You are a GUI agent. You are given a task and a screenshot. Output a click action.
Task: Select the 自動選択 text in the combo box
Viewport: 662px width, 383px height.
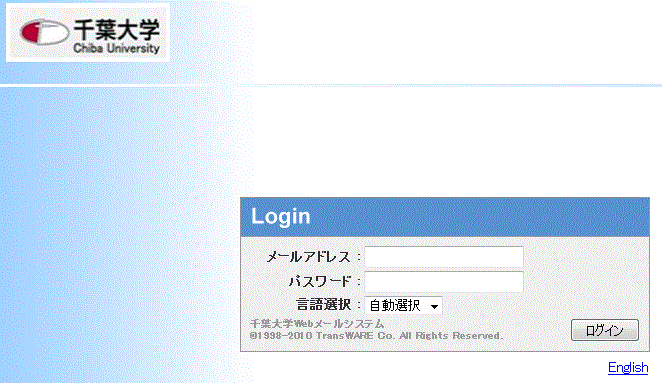coord(394,305)
